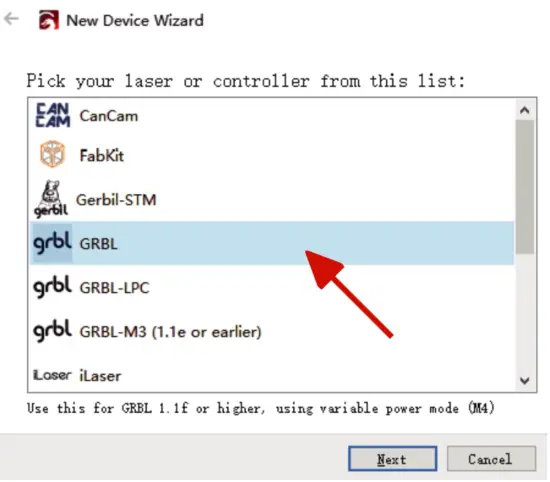Click the scrollbar up arrow

pyautogui.click(x=525, y=111)
